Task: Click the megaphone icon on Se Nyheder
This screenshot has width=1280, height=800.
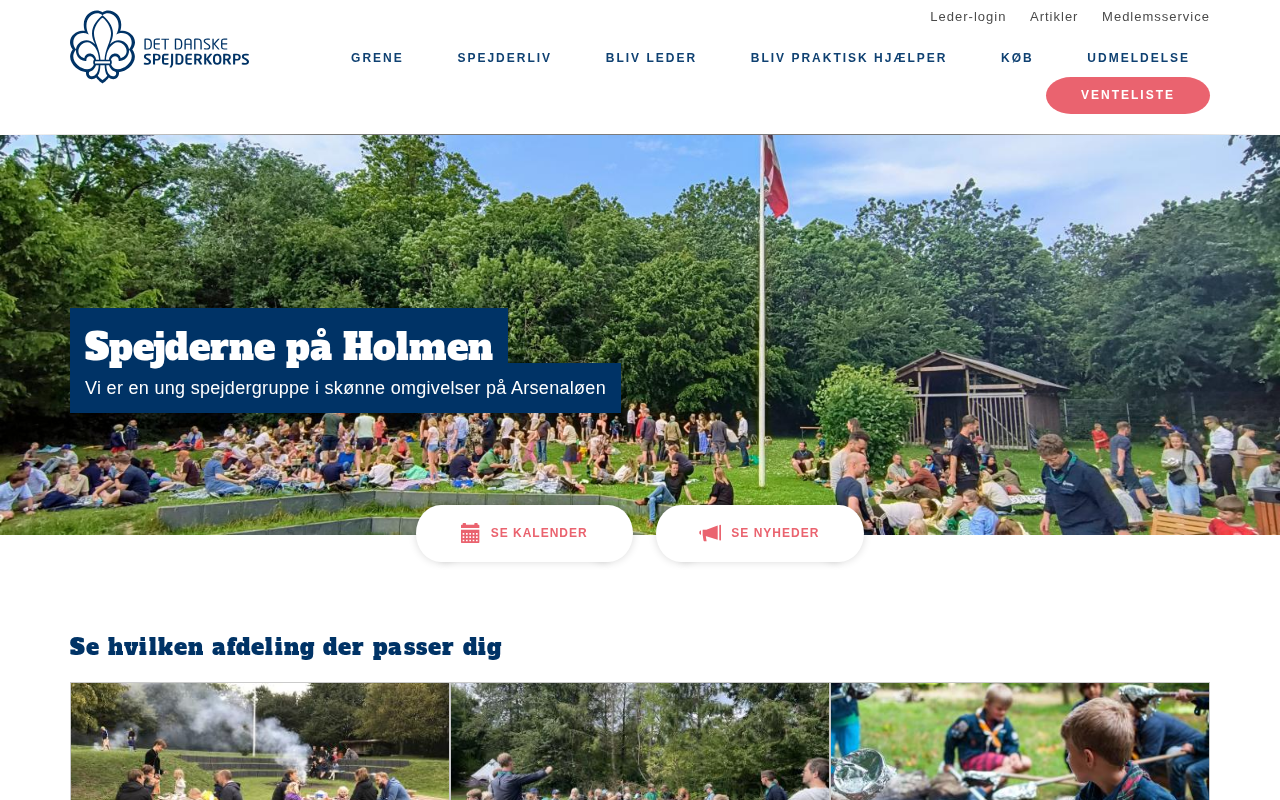Action: tap(710, 533)
